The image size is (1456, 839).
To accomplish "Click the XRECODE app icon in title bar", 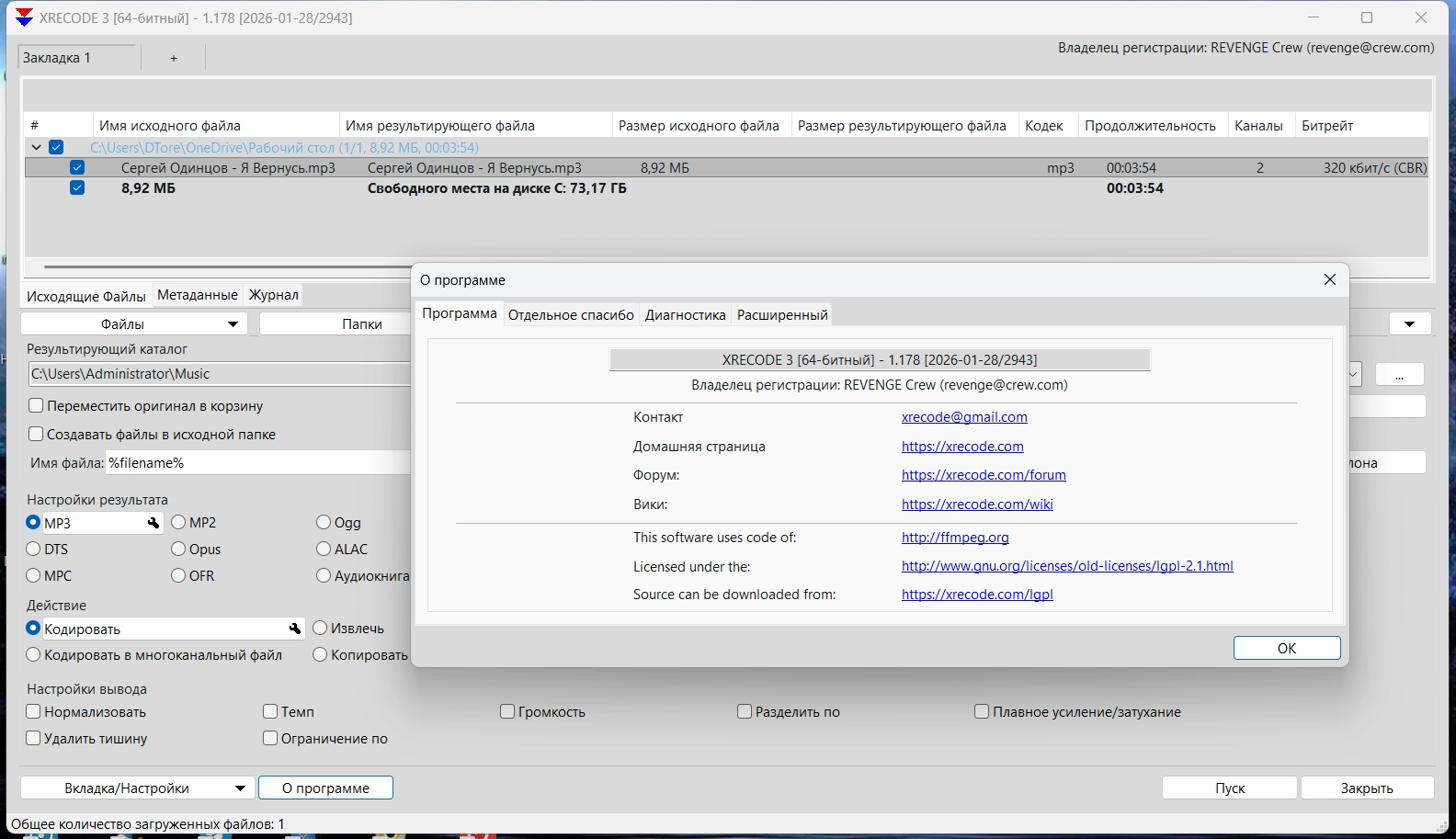I will coord(24,17).
